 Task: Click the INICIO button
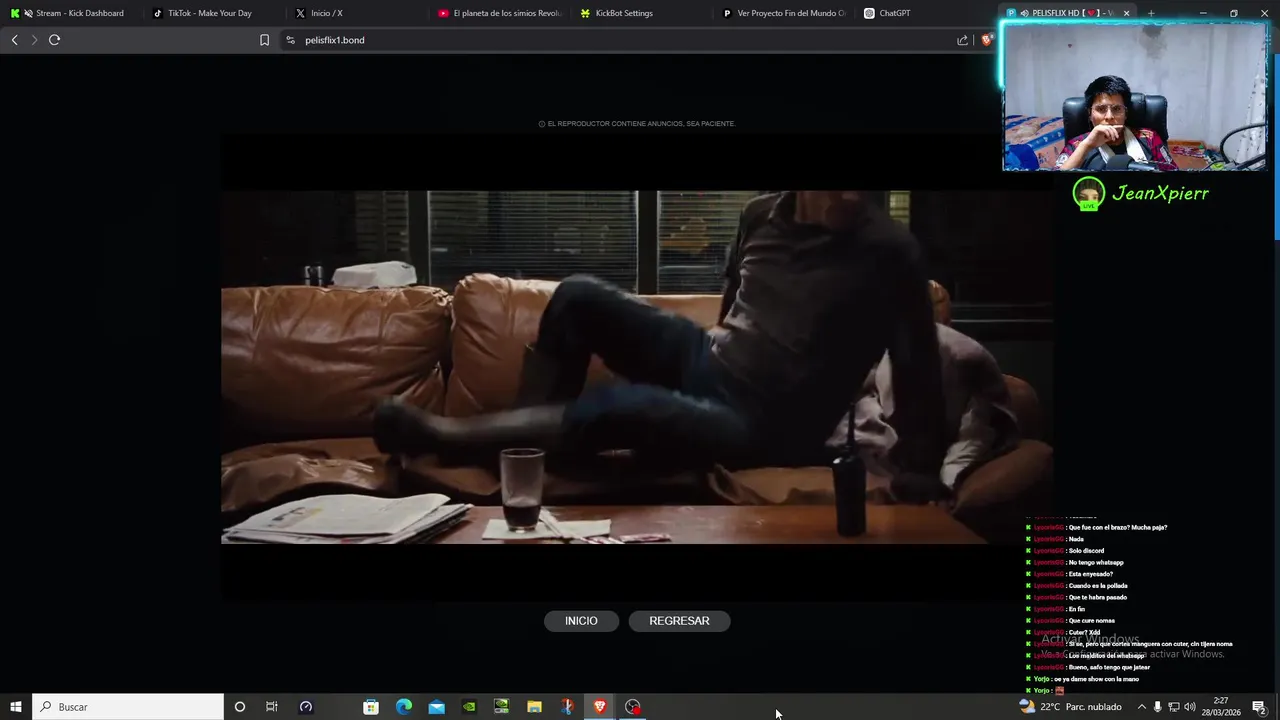pos(581,621)
